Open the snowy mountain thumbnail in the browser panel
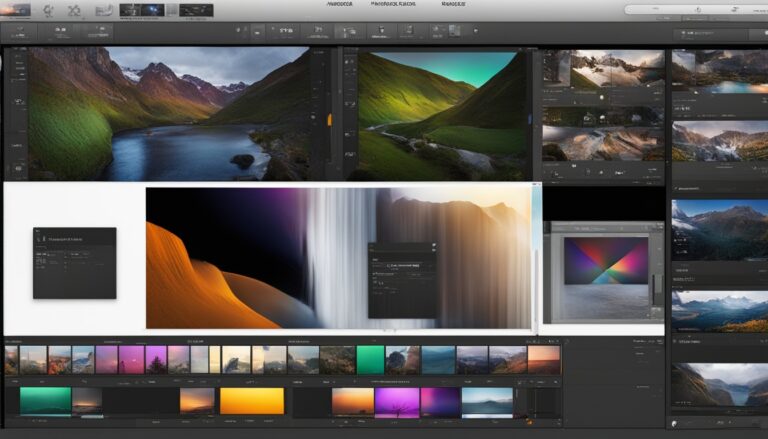 [617, 69]
